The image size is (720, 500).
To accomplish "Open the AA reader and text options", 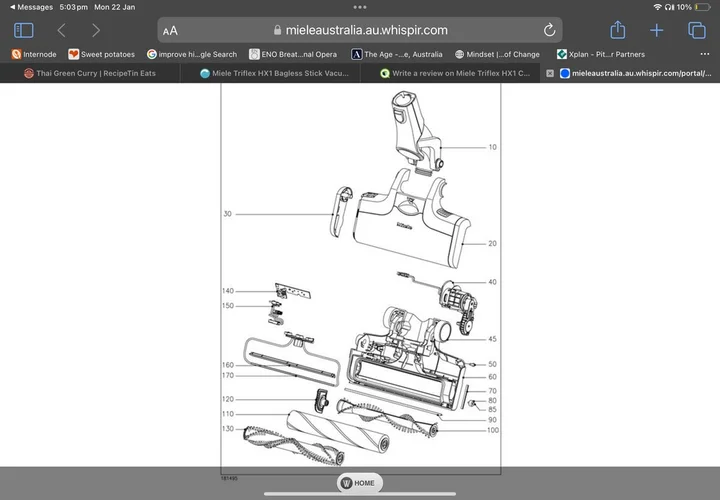I will (170, 31).
